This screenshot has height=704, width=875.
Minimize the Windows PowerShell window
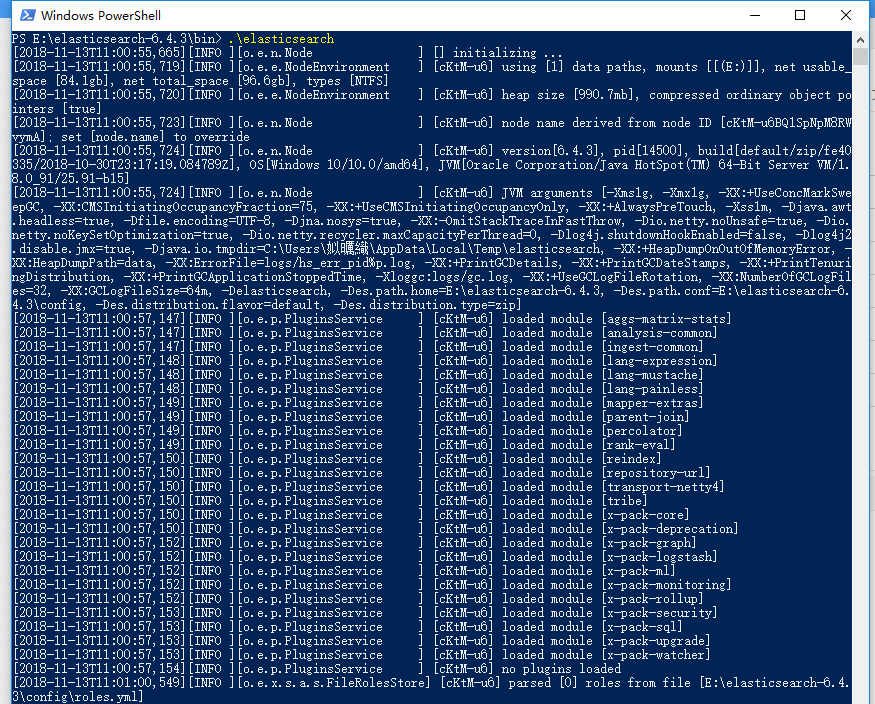tap(755, 15)
